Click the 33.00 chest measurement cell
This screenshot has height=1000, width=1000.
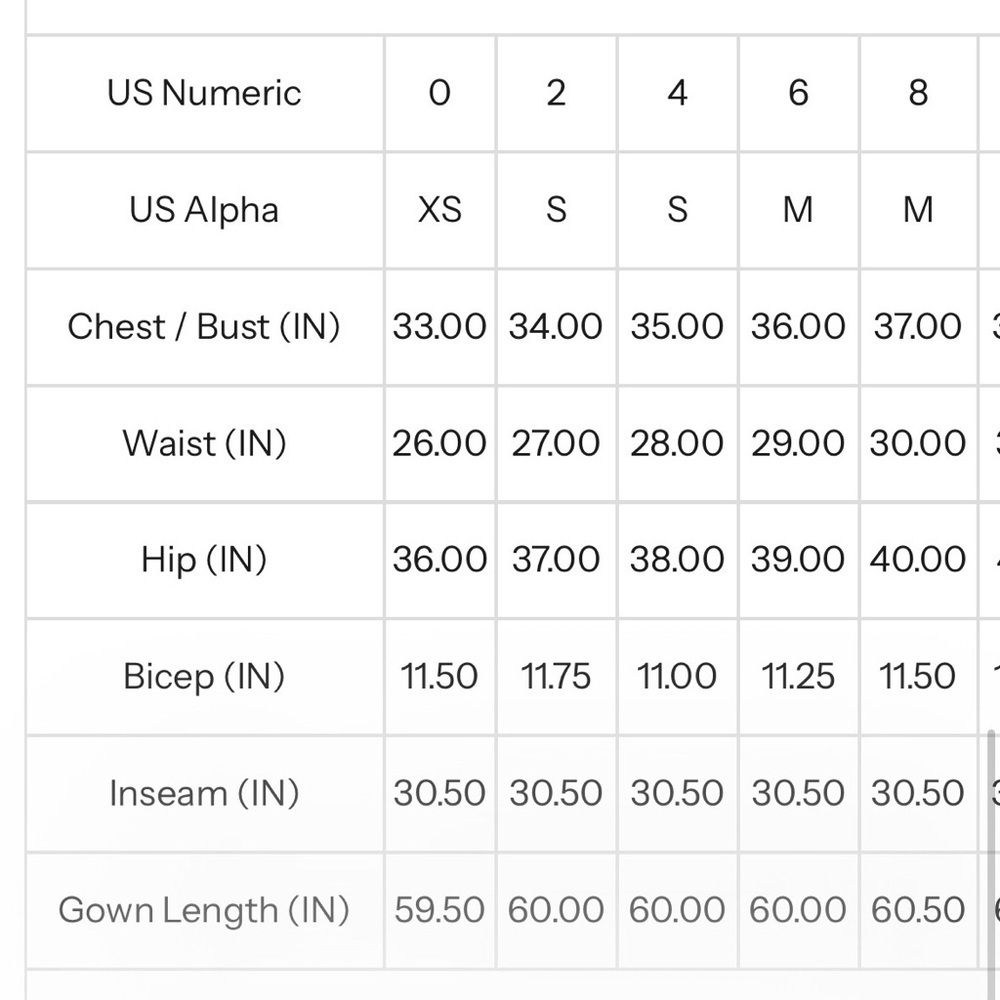pos(439,327)
